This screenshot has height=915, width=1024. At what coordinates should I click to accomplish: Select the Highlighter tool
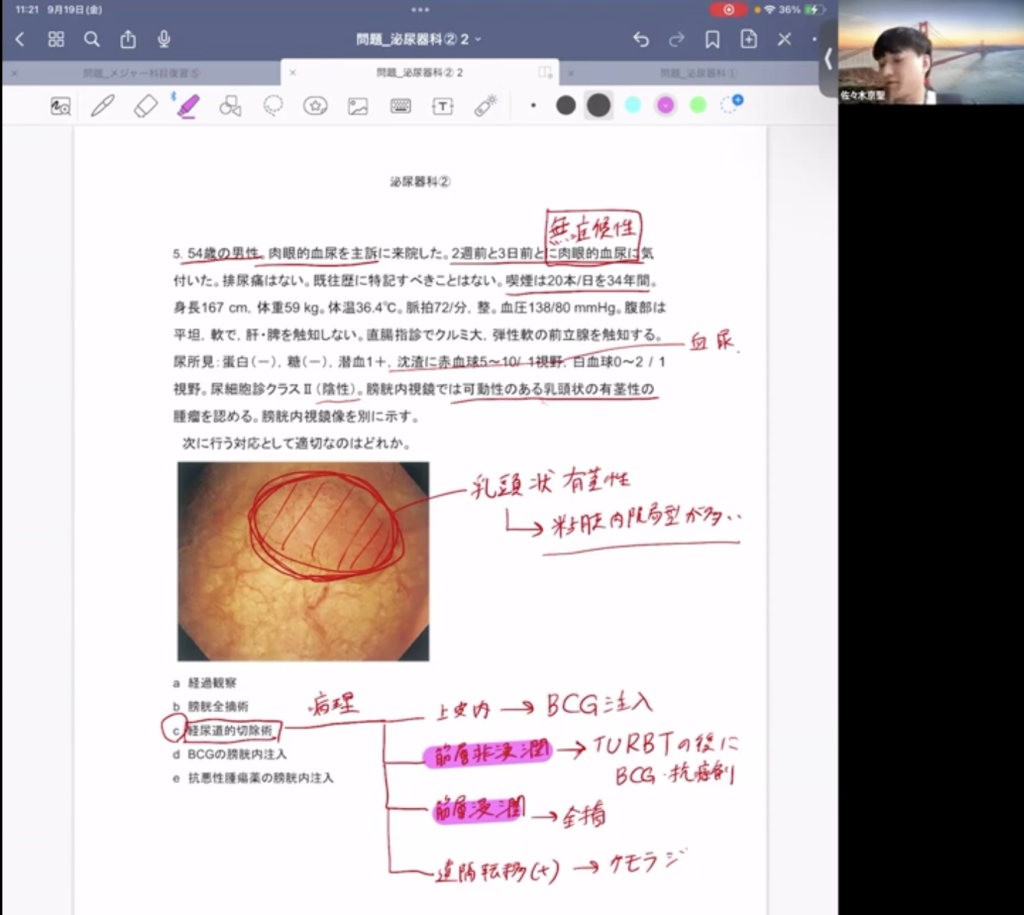click(188, 104)
